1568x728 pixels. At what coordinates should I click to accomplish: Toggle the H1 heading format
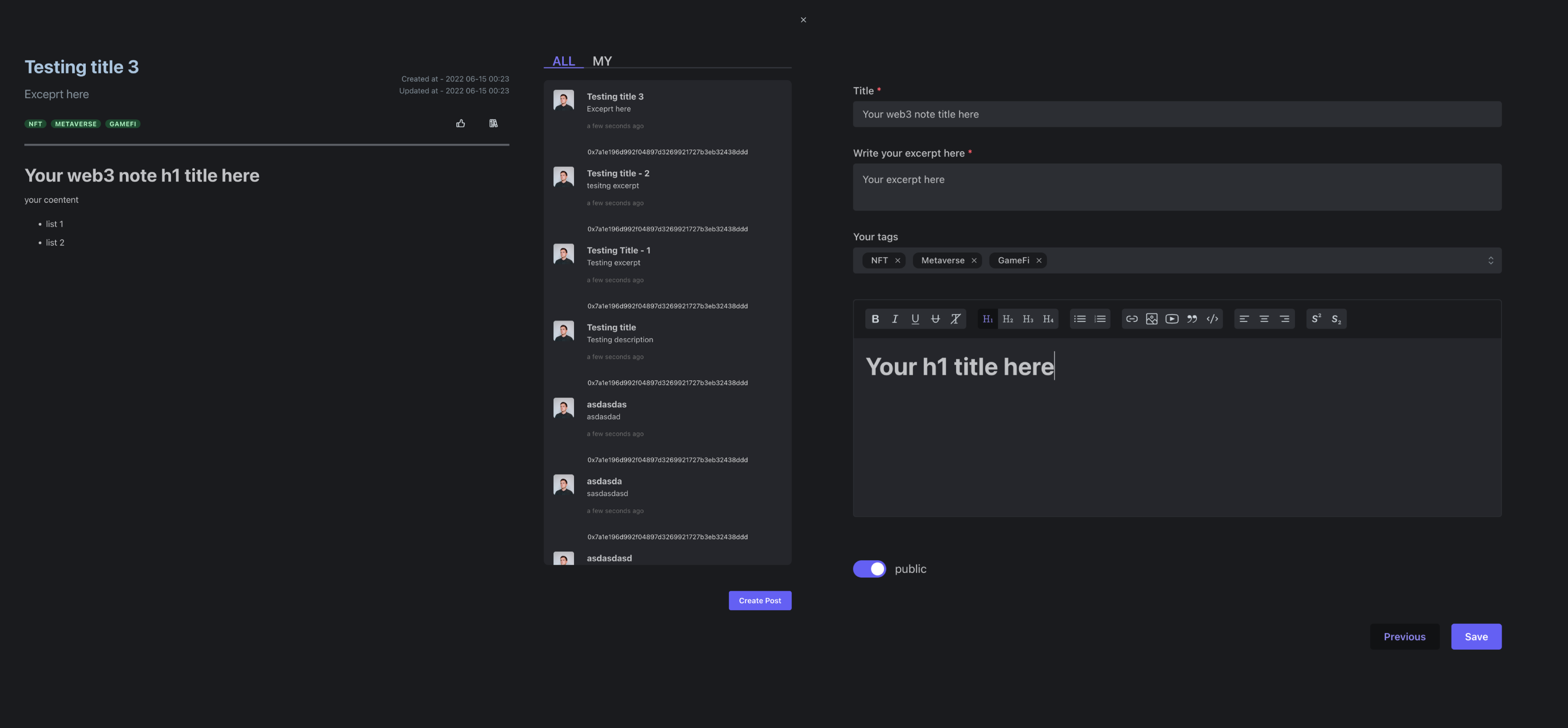tap(987, 319)
